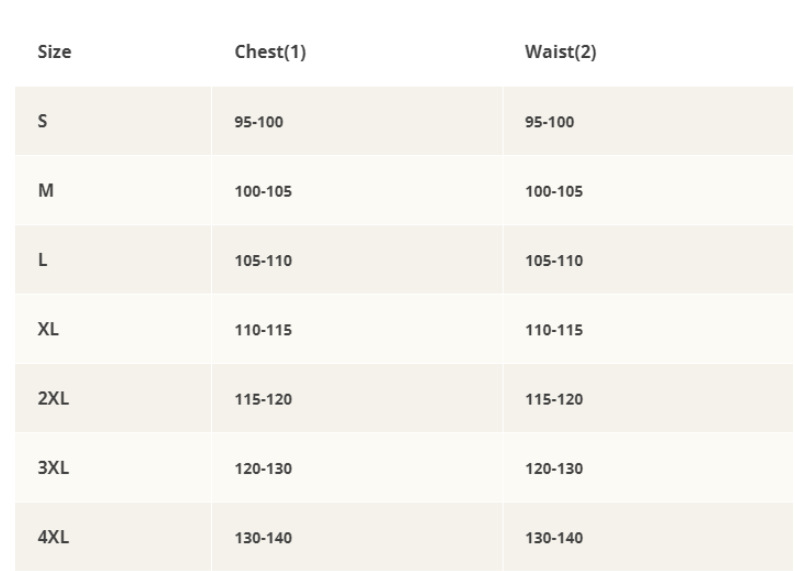This screenshot has width=795, height=571.
Task: Select the L size row label
Action: coord(43,260)
